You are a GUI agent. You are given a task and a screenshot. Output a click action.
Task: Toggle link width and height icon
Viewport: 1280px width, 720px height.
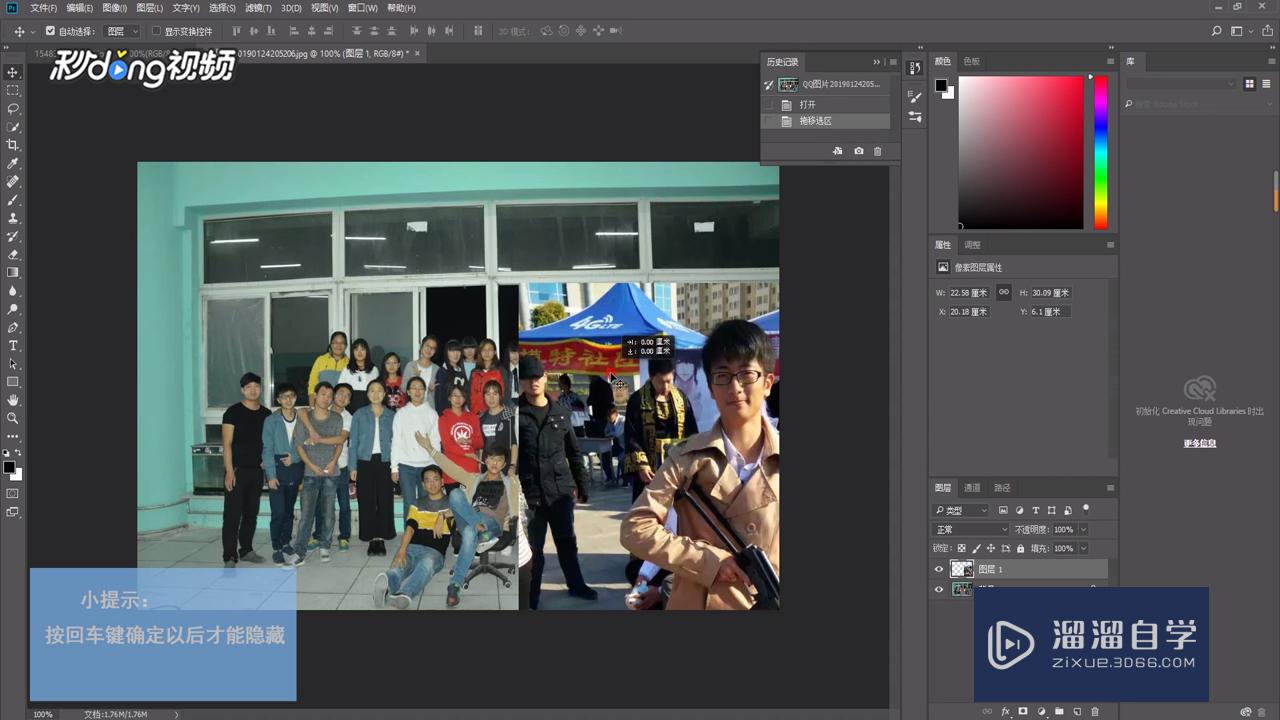point(1003,292)
